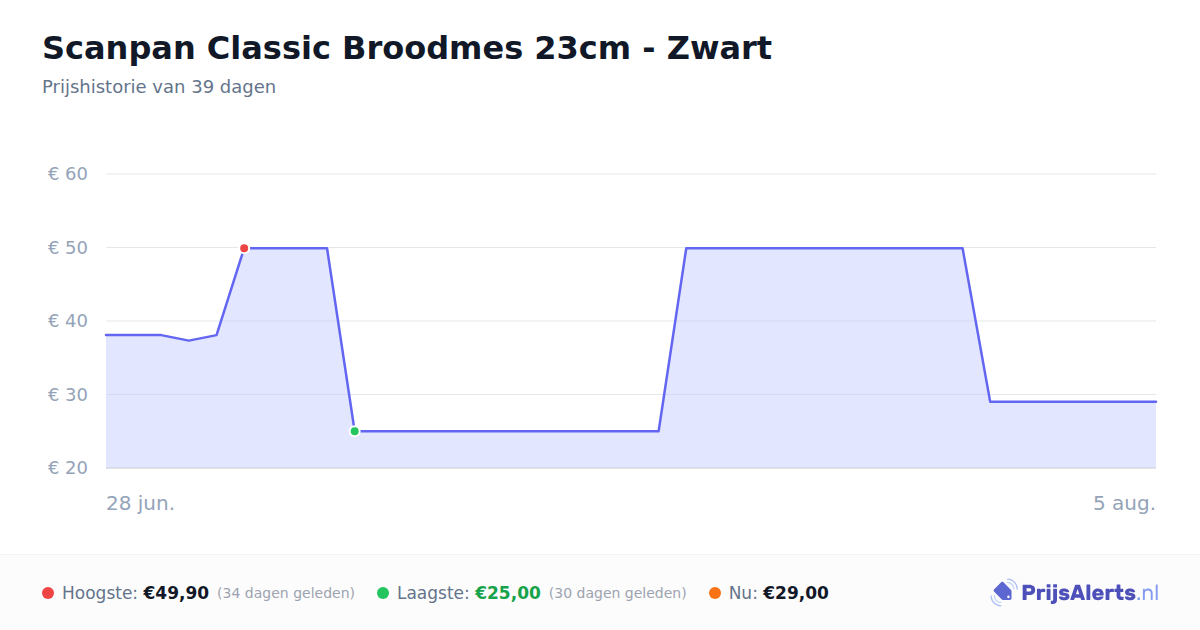
Task: Click the current price €29,00 value
Action: 796,593
